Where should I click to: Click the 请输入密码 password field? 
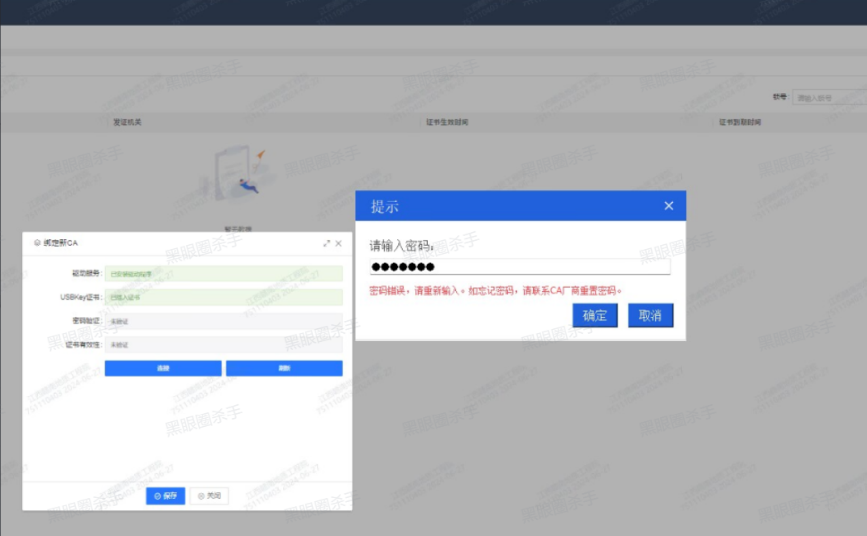point(519,267)
